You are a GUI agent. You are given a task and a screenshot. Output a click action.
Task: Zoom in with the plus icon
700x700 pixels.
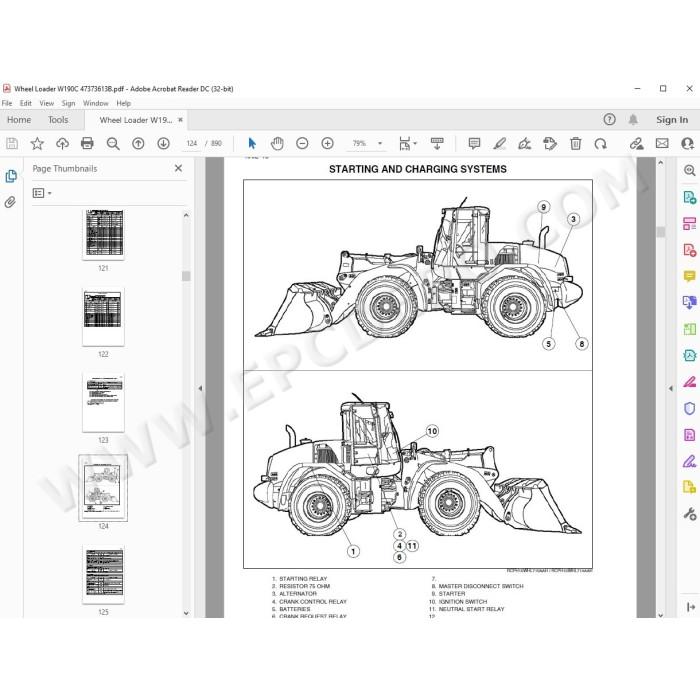pyautogui.click(x=328, y=143)
